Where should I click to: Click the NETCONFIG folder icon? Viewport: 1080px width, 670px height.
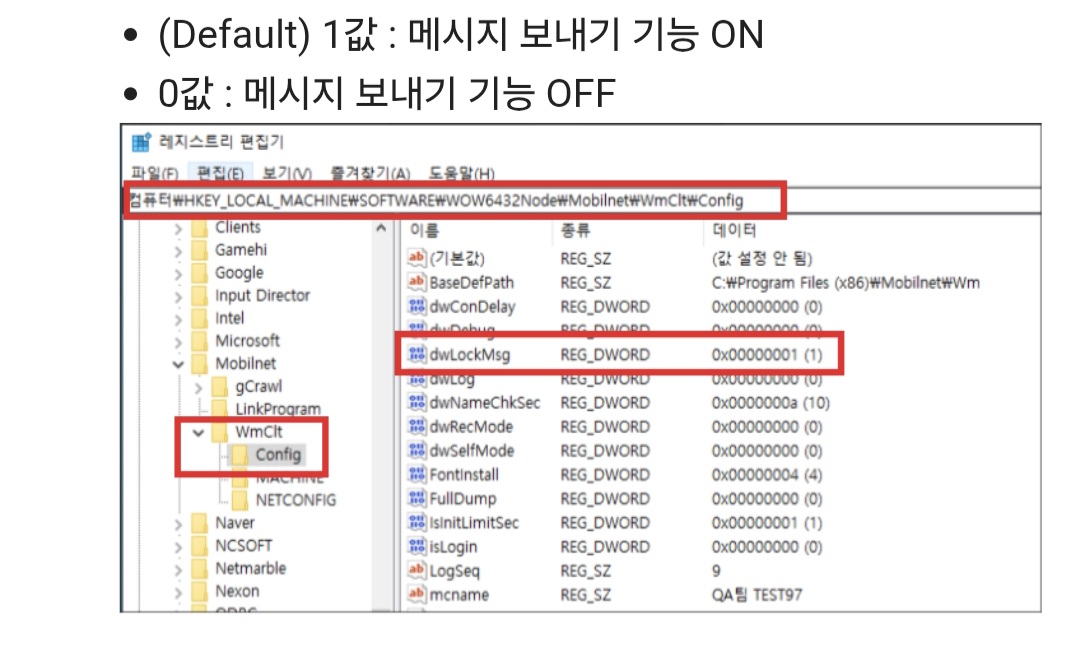click(x=240, y=500)
